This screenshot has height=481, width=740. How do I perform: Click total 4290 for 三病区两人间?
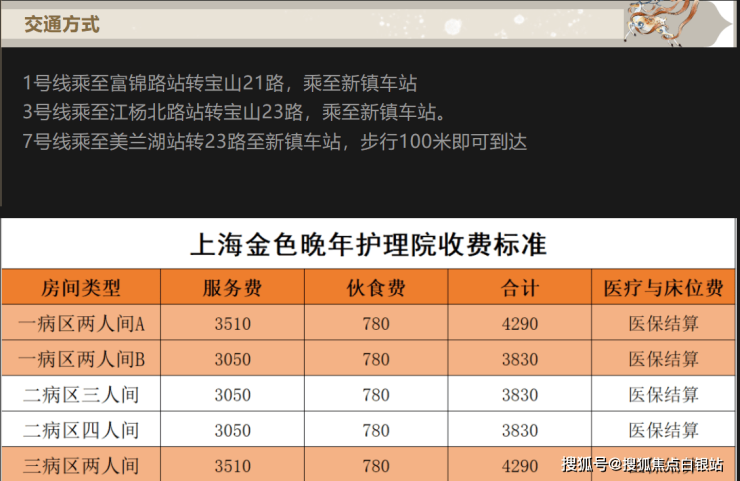[x=520, y=466]
